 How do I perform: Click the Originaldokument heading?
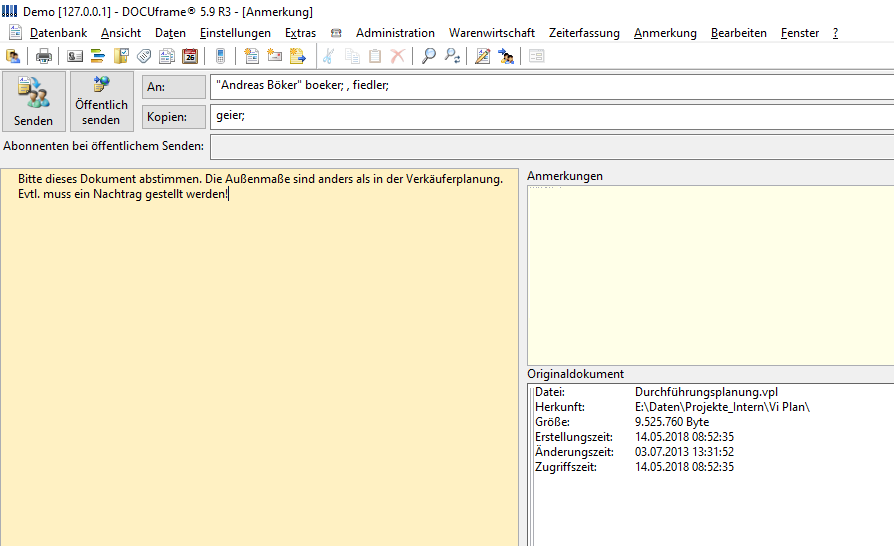pyautogui.click(x=575, y=374)
